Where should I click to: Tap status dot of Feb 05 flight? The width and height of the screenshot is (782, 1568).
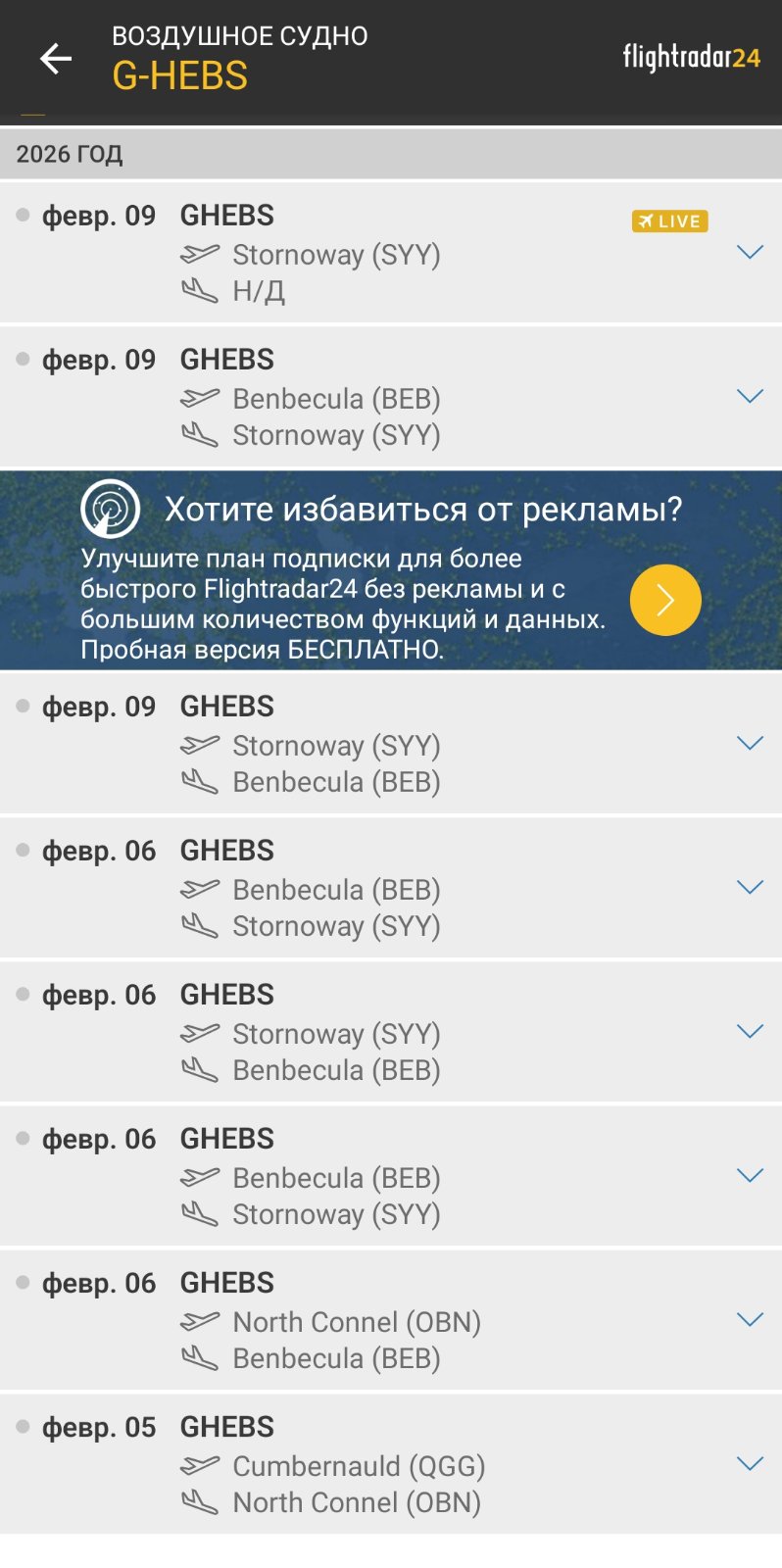click(x=24, y=1427)
